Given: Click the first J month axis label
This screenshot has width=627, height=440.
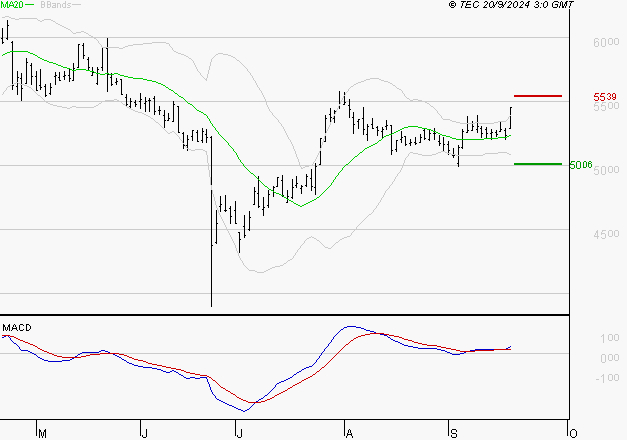Looking at the screenshot, I should [x=145, y=434].
